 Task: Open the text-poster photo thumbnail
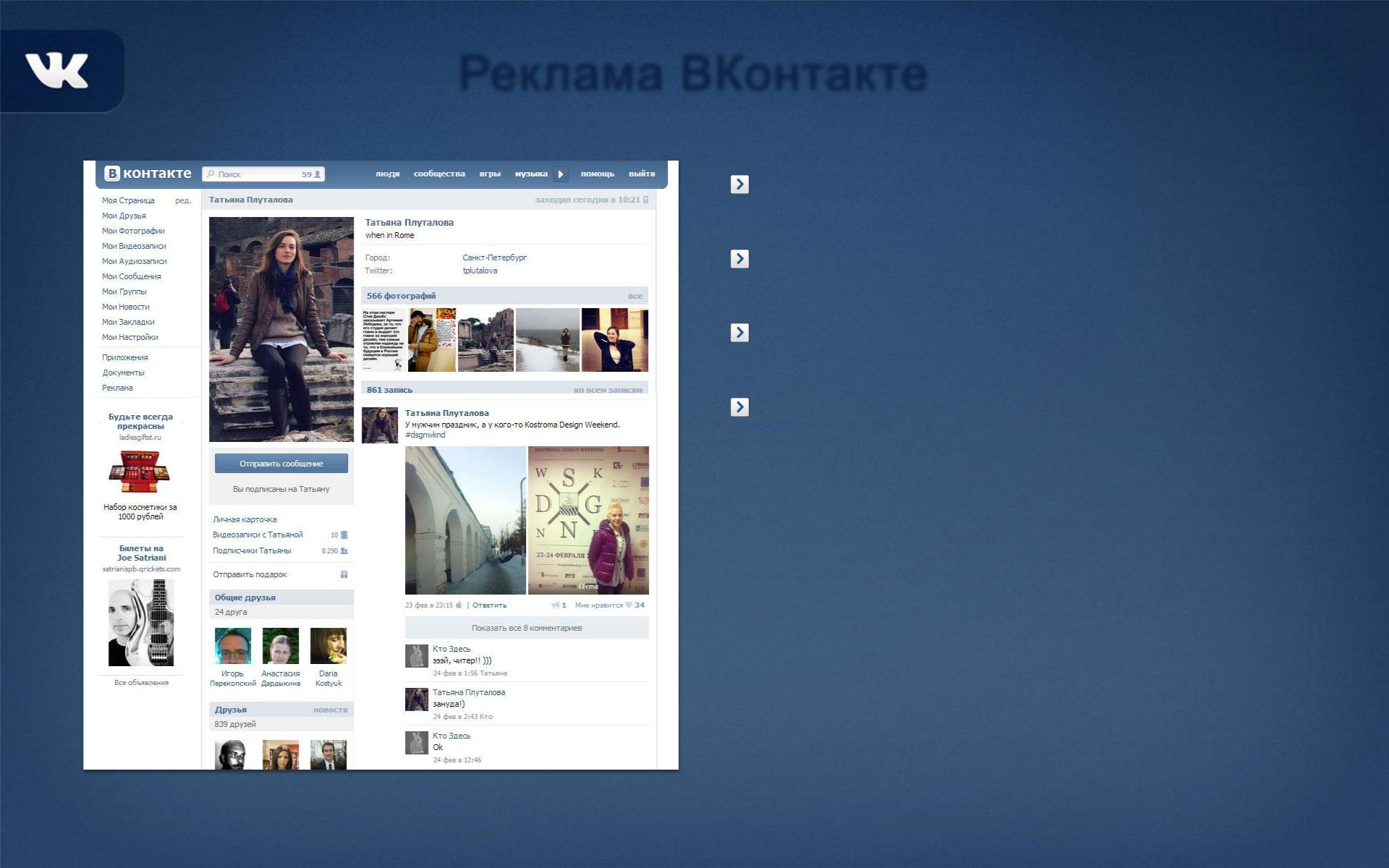click(383, 340)
